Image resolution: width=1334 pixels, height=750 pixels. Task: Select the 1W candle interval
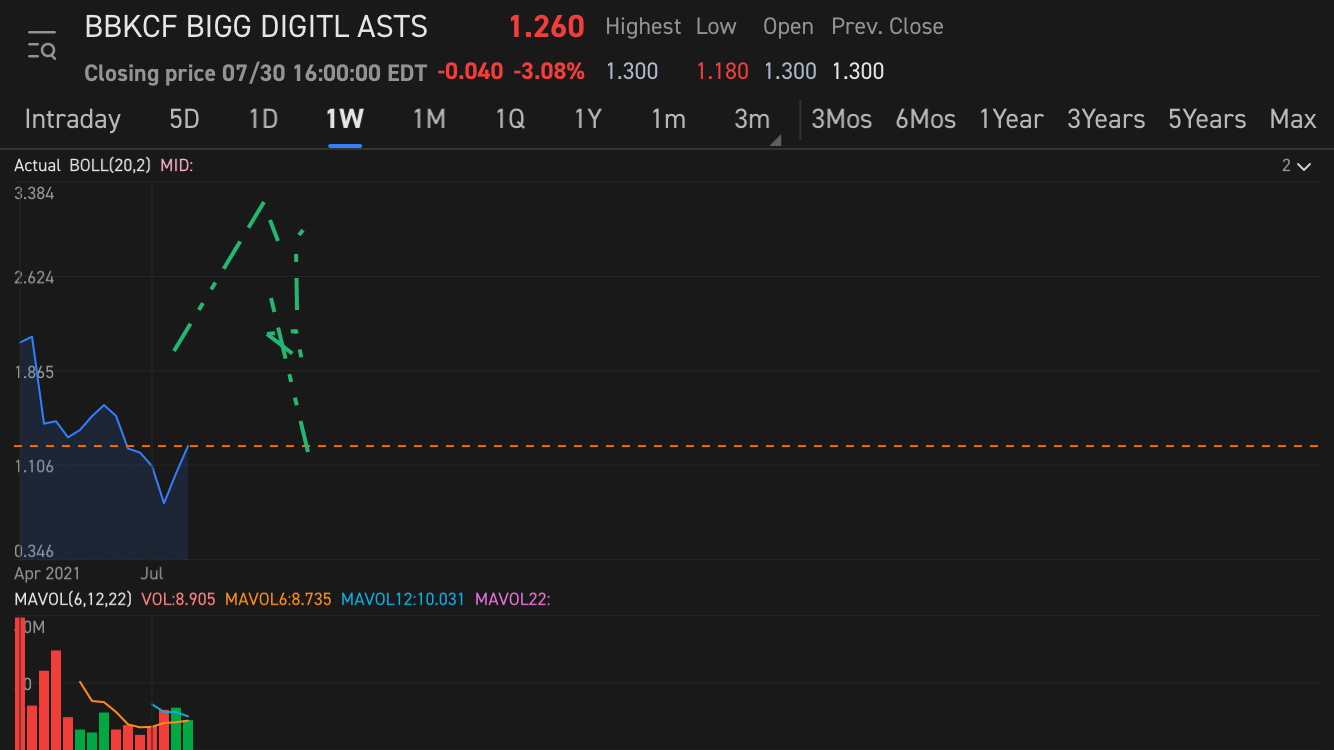[345, 119]
